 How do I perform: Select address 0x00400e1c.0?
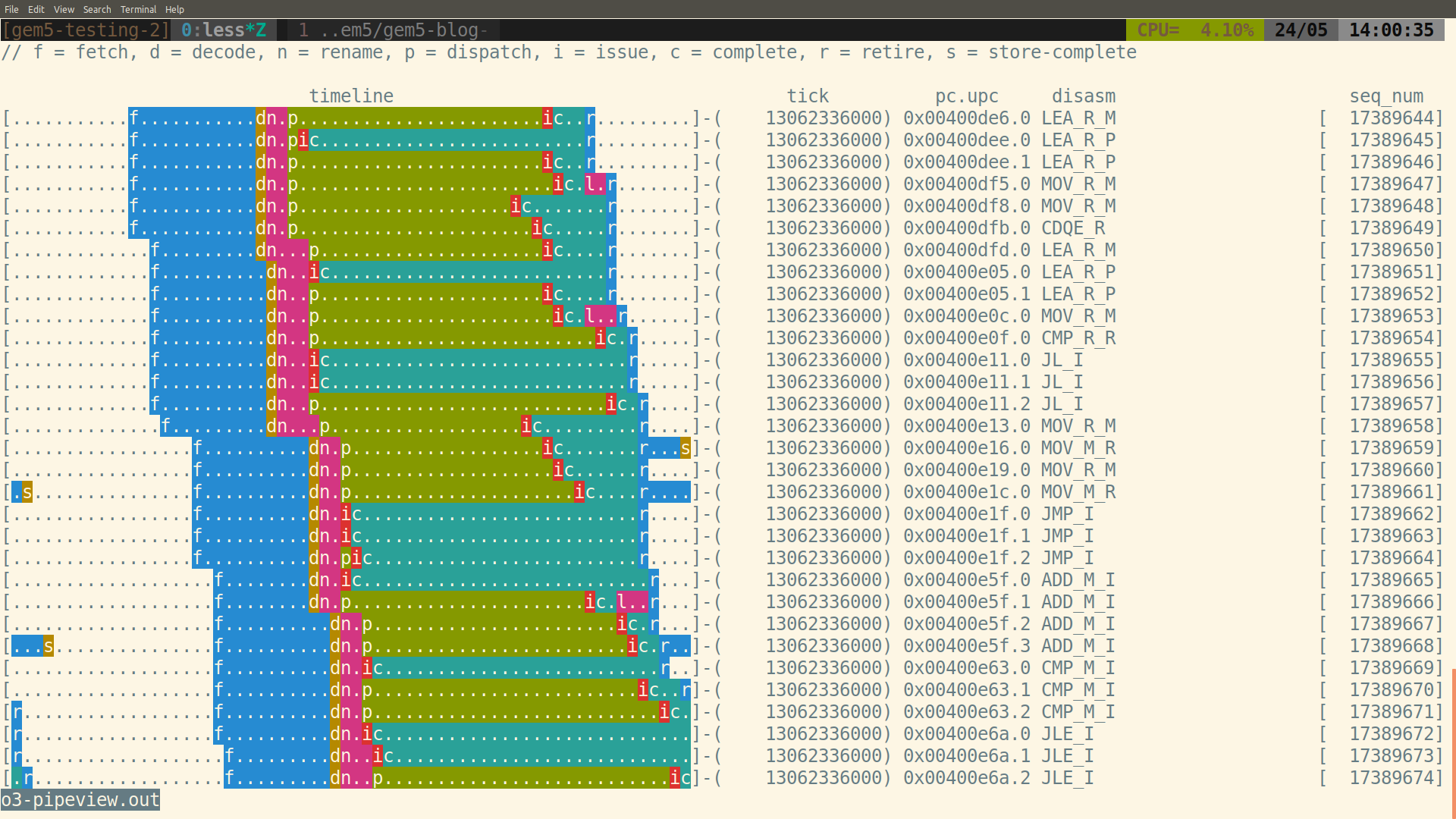(x=967, y=492)
